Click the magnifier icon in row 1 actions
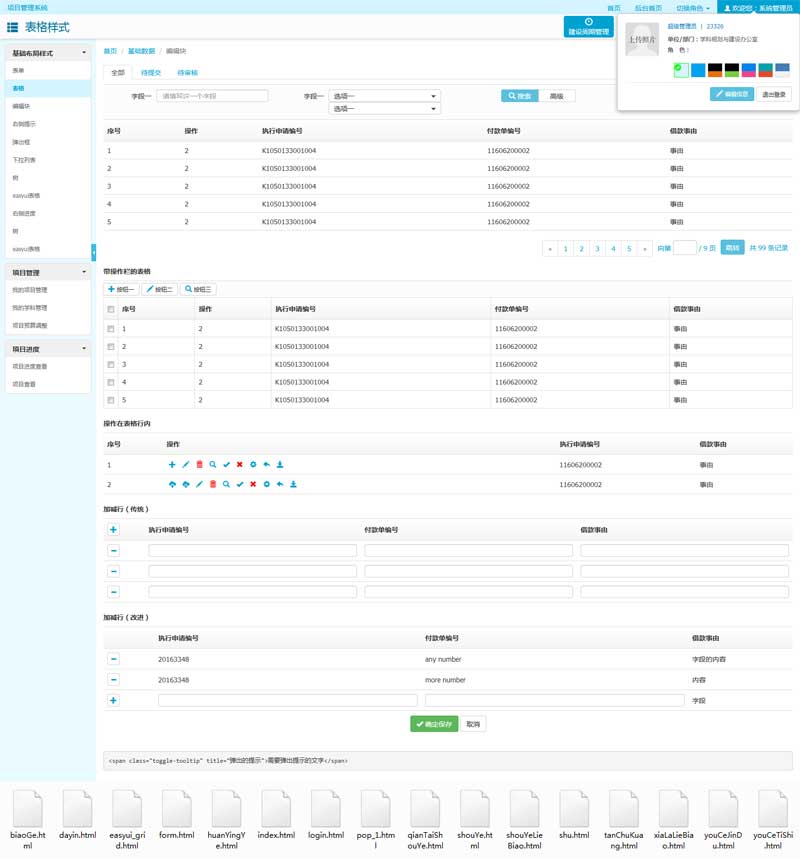 (x=213, y=465)
